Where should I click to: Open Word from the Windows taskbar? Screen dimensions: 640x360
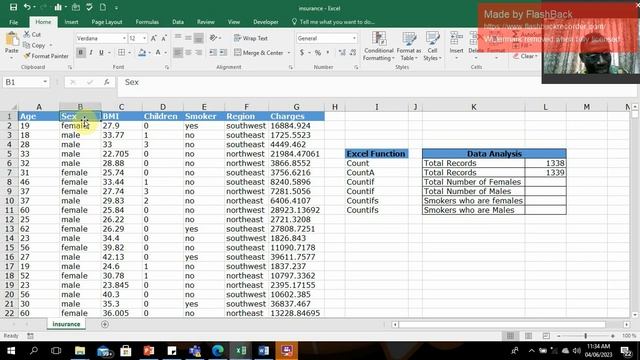coord(264,350)
